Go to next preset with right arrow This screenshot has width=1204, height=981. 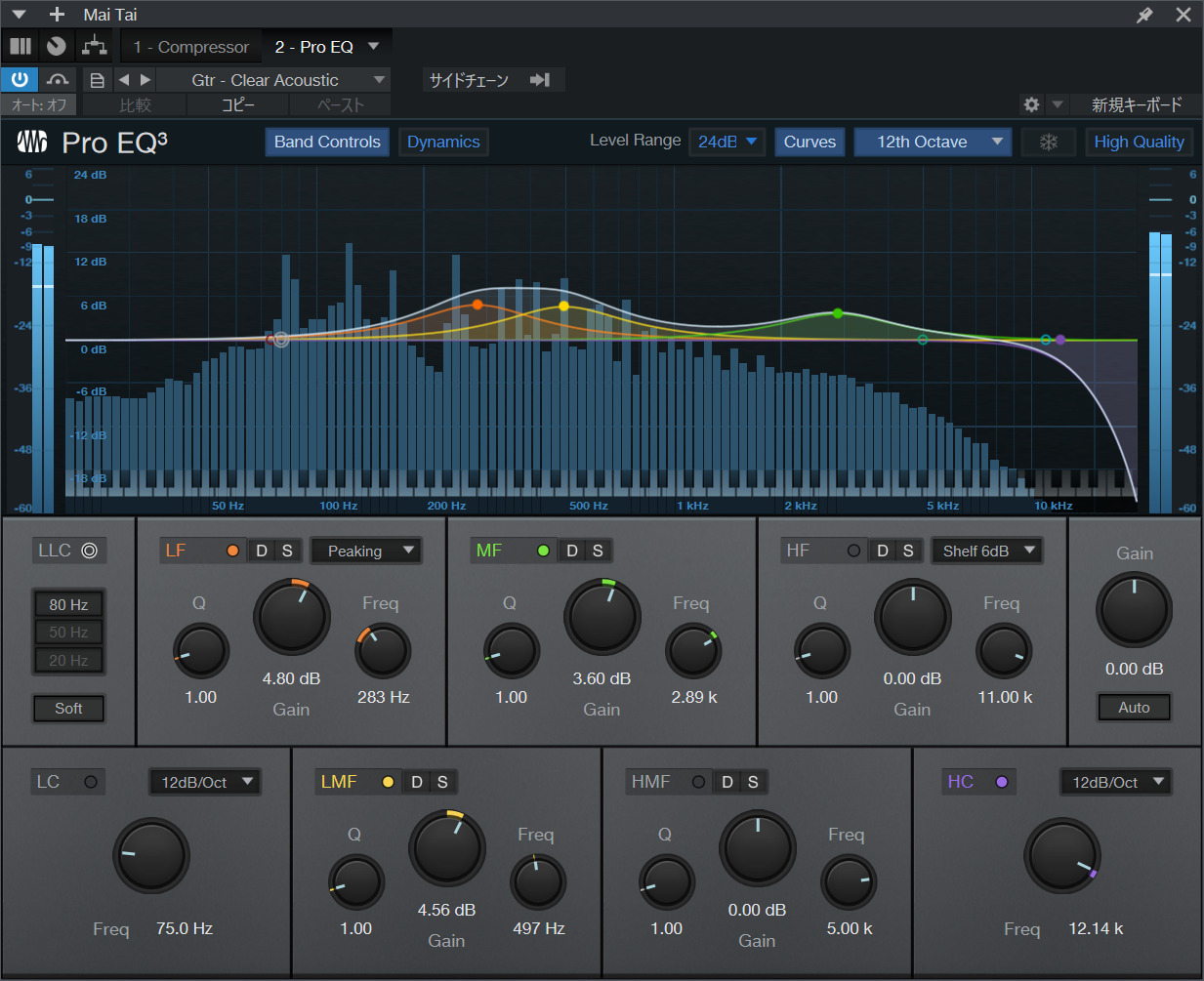tap(145, 80)
